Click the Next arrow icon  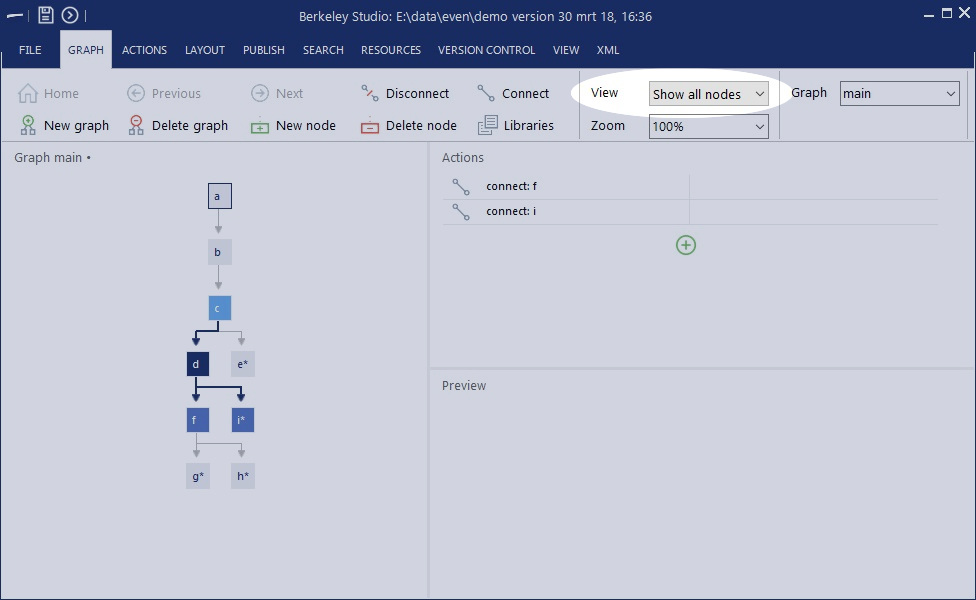pyautogui.click(x=260, y=93)
